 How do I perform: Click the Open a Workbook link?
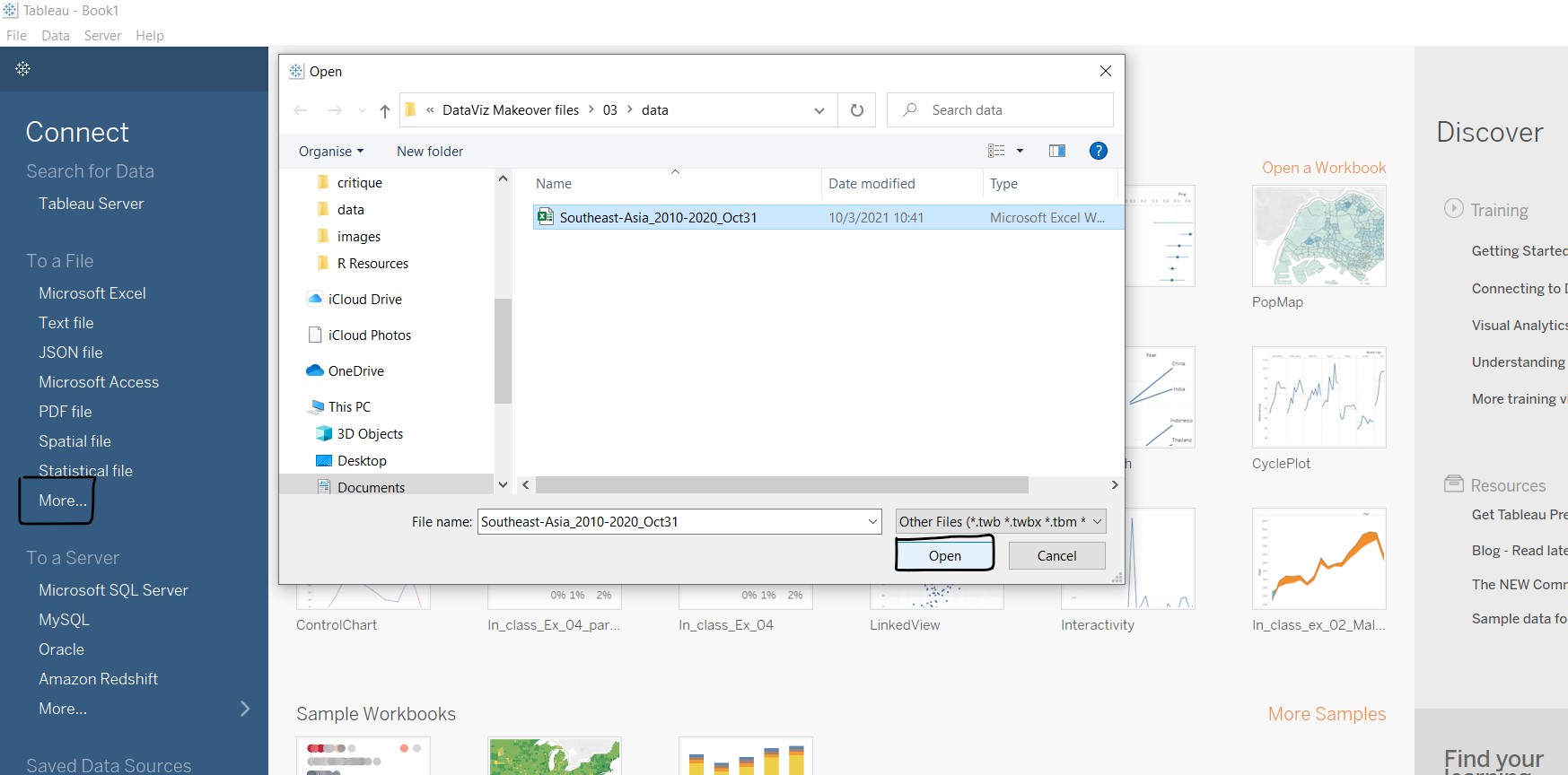[x=1324, y=168]
